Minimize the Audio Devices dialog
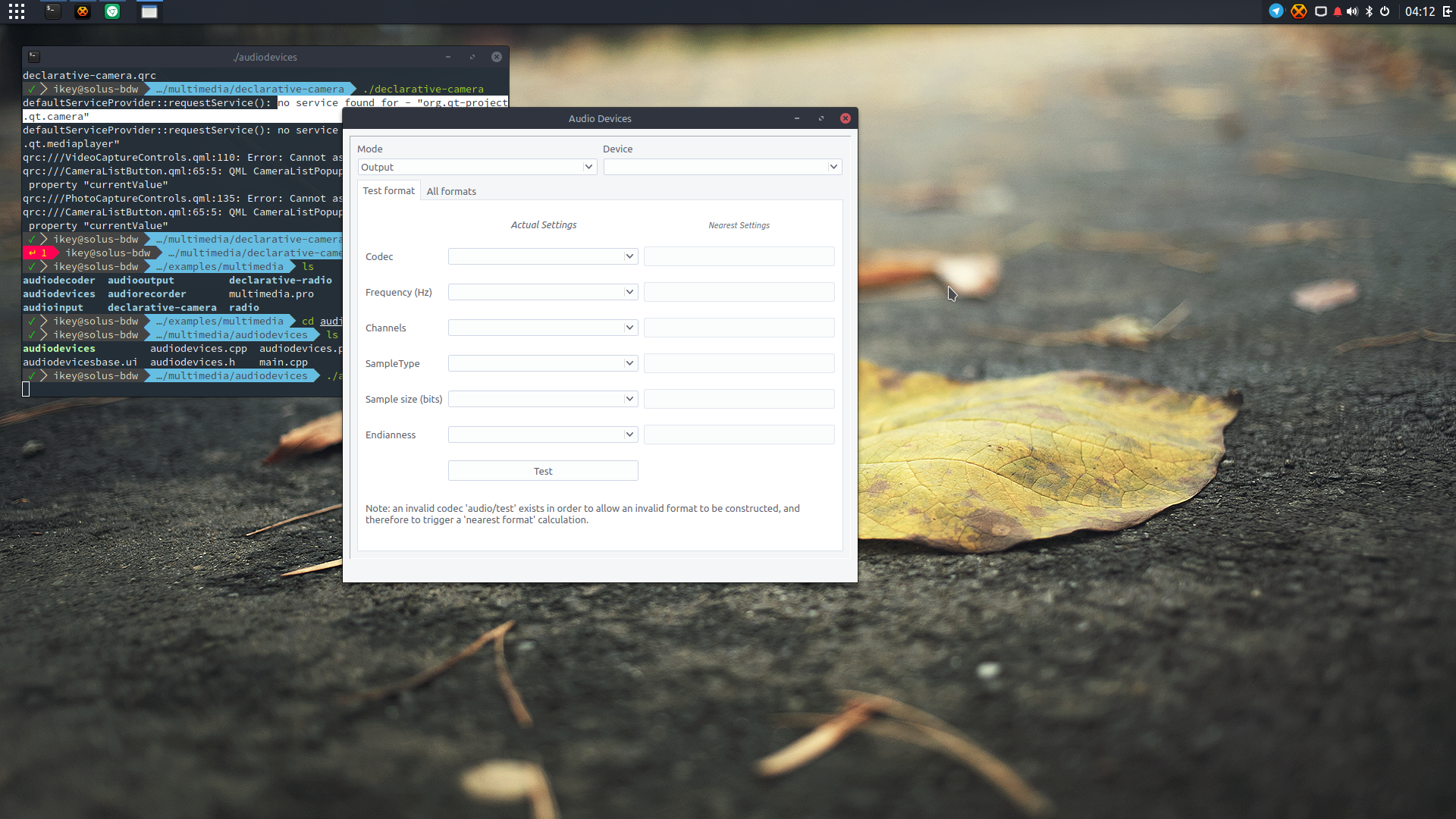The width and height of the screenshot is (1456, 819). coord(797,118)
